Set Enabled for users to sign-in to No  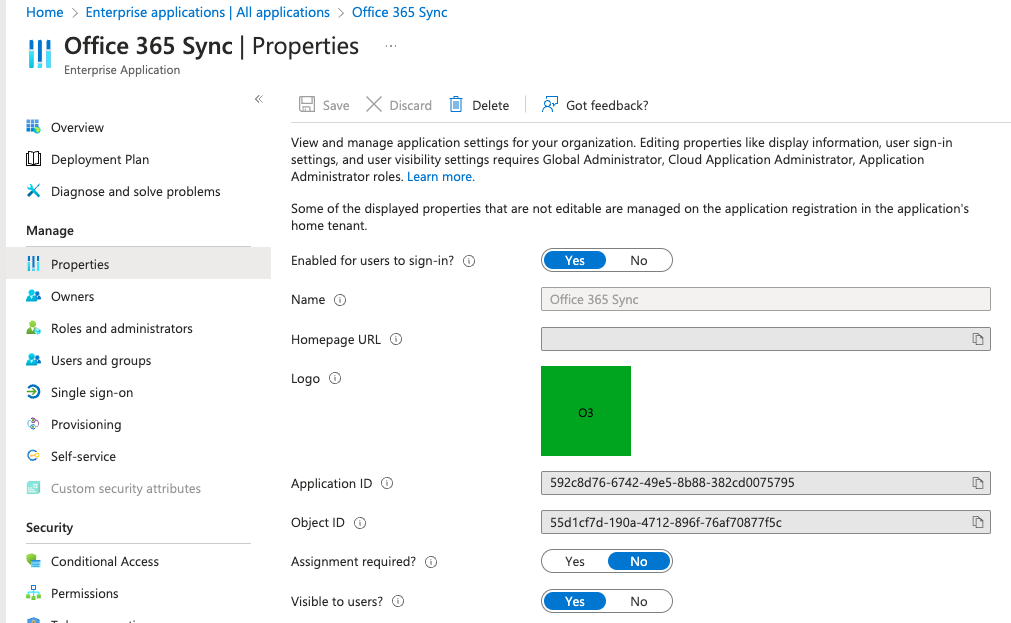click(x=638, y=261)
